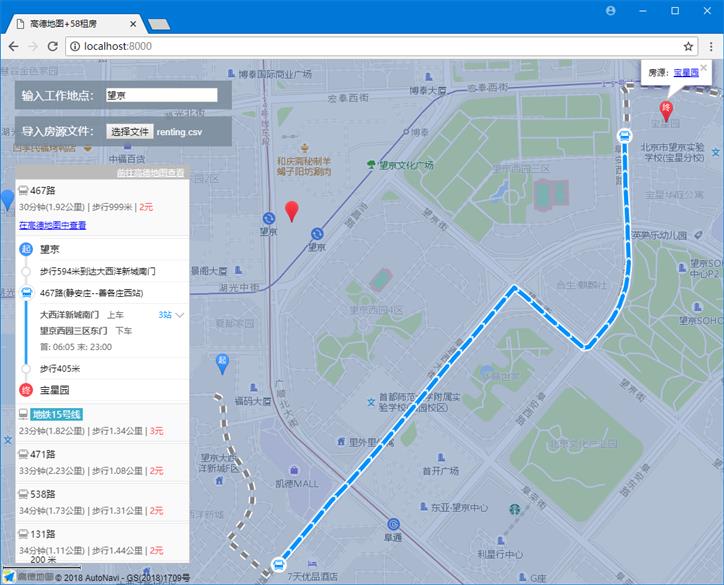724x585 pixels.
Task: Click the browser forward arrow
Action: (x=33, y=46)
